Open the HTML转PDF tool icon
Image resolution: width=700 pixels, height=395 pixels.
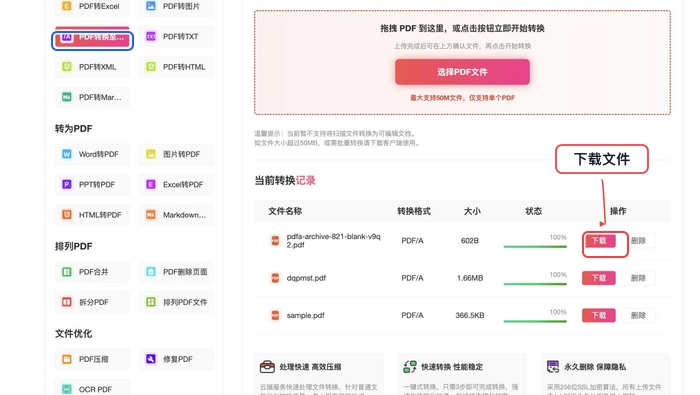click(x=67, y=215)
